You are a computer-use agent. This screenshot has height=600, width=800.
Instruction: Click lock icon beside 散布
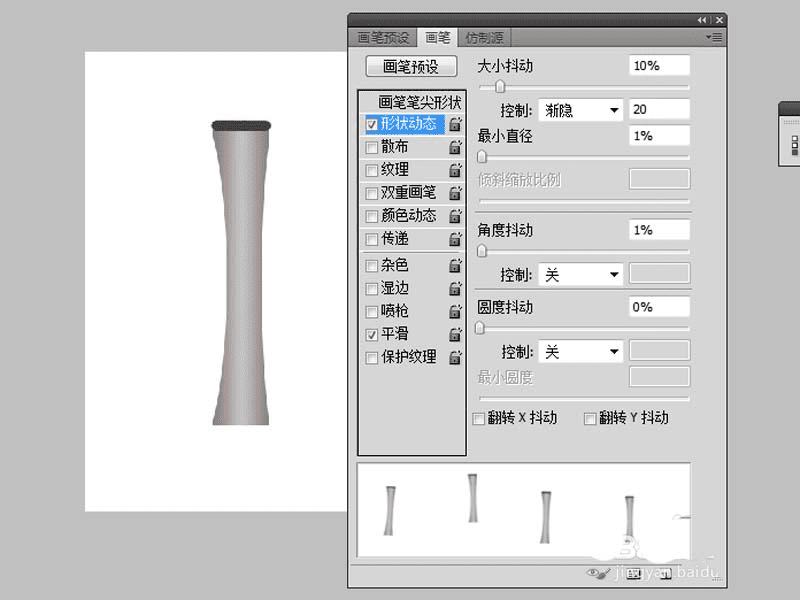(455, 147)
